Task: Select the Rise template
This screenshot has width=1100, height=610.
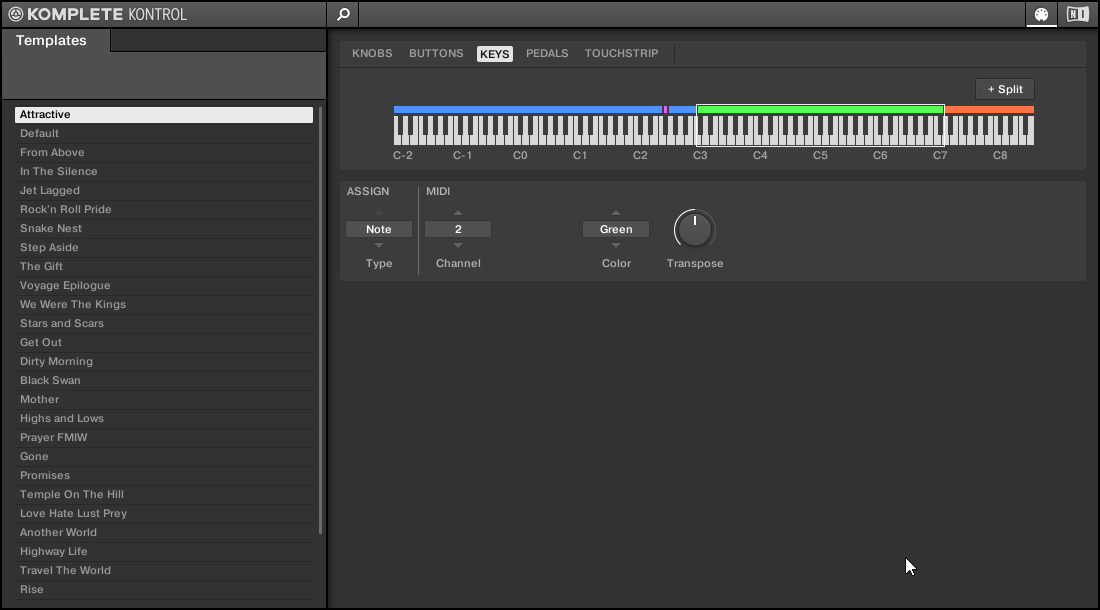Action: pyautogui.click(x=163, y=589)
